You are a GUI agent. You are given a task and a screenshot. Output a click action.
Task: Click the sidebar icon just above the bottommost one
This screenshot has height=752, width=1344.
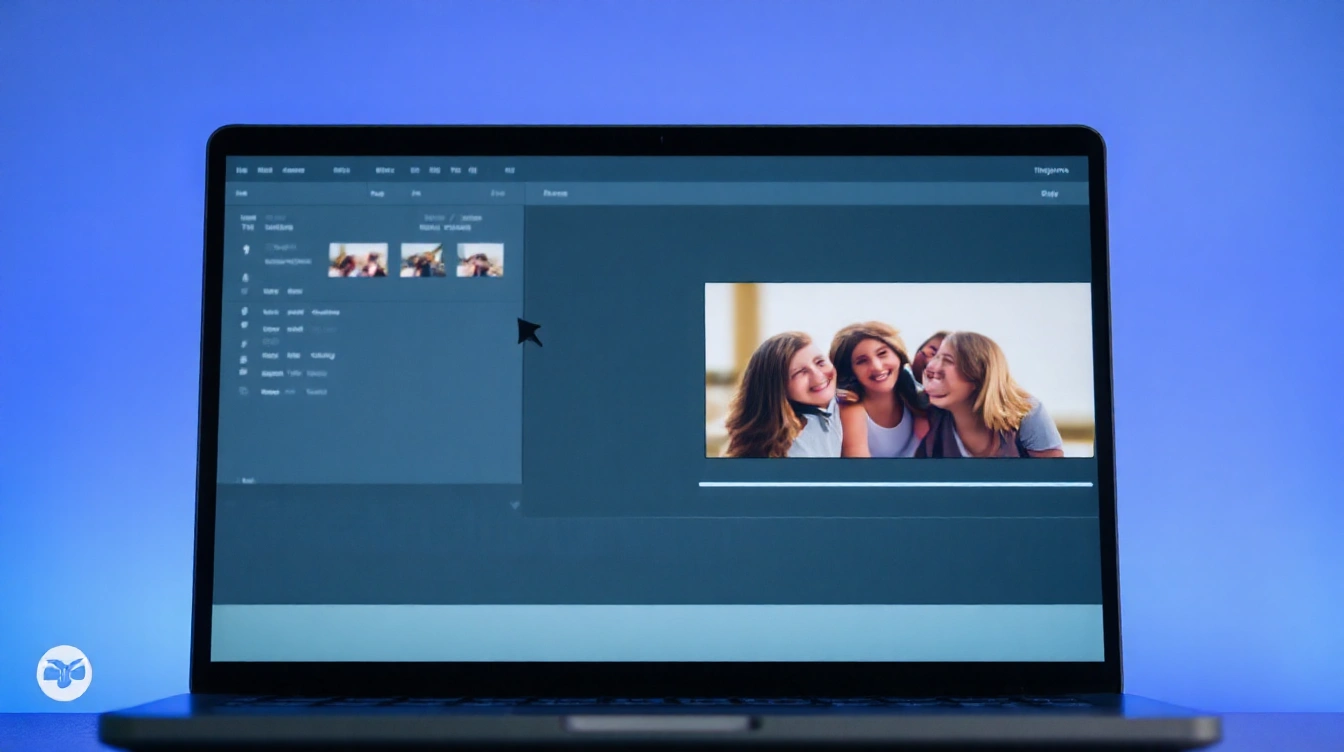pyautogui.click(x=243, y=372)
